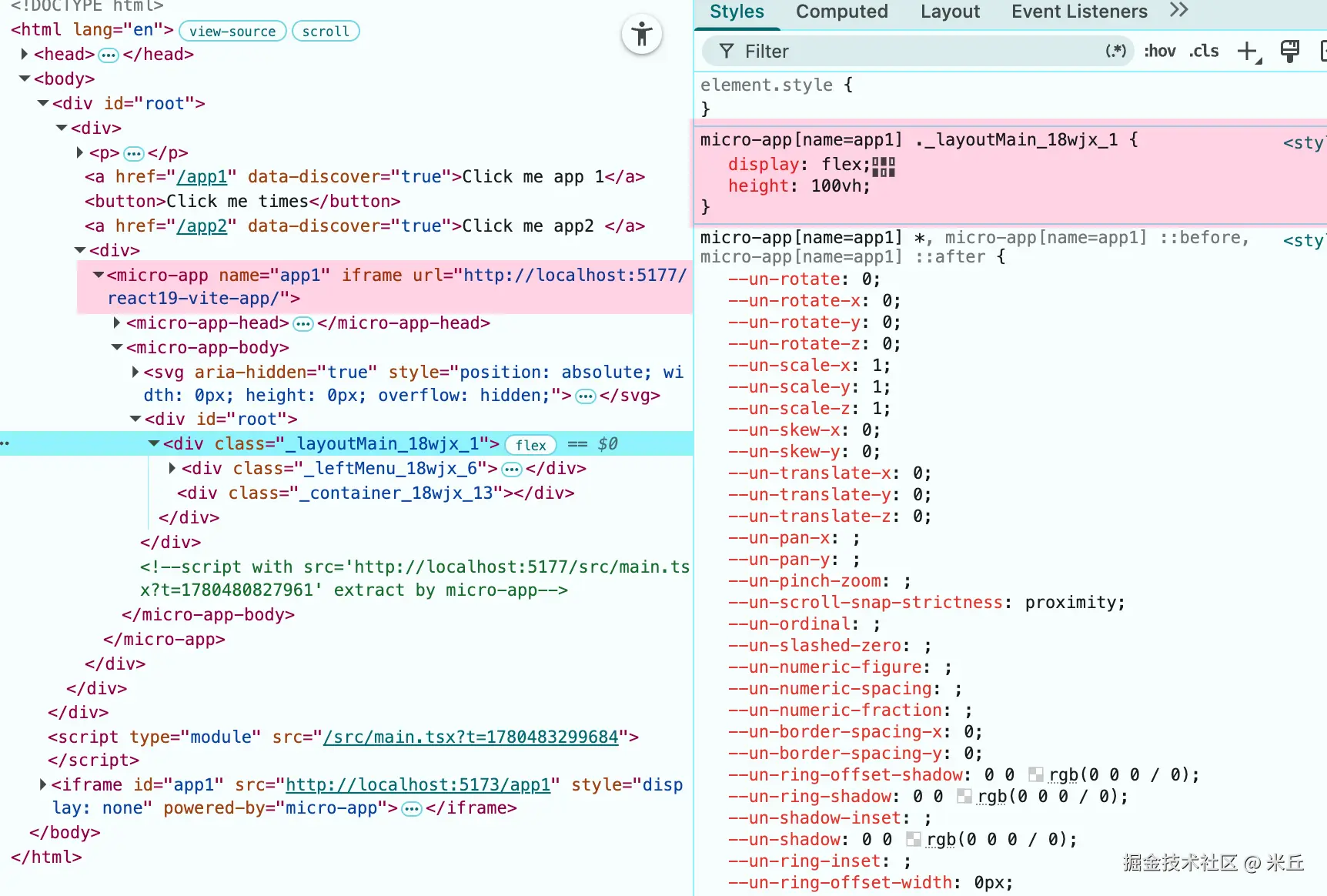The height and width of the screenshot is (896, 1327).
Task: Expand the iframe id="app1" node
Action: [43, 784]
